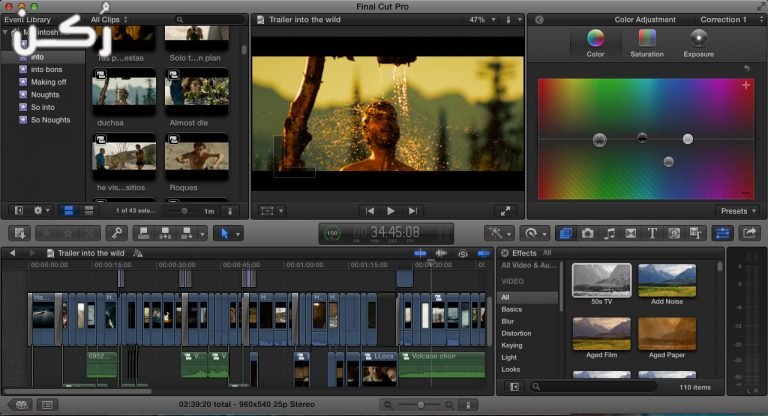Viewport: 768px width, 416px height.
Task: Go back from Color Adjustment panel
Action: click(539, 20)
